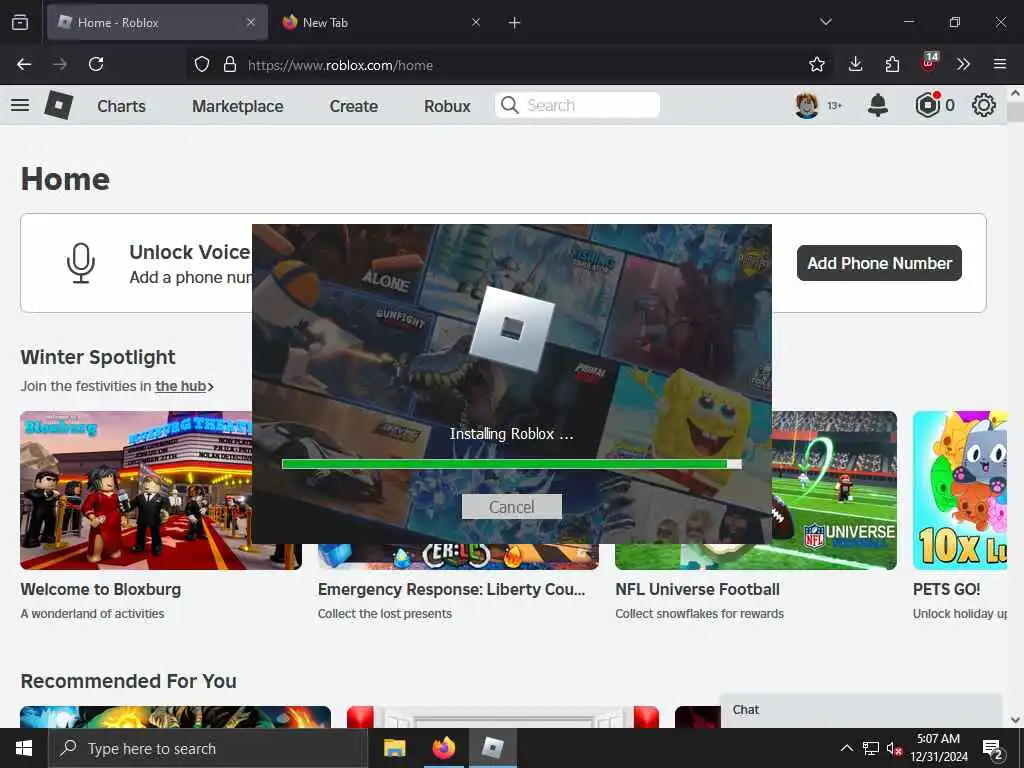The width and height of the screenshot is (1024, 768).
Task: Close the New Tab tab
Action: pyautogui.click(x=476, y=22)
